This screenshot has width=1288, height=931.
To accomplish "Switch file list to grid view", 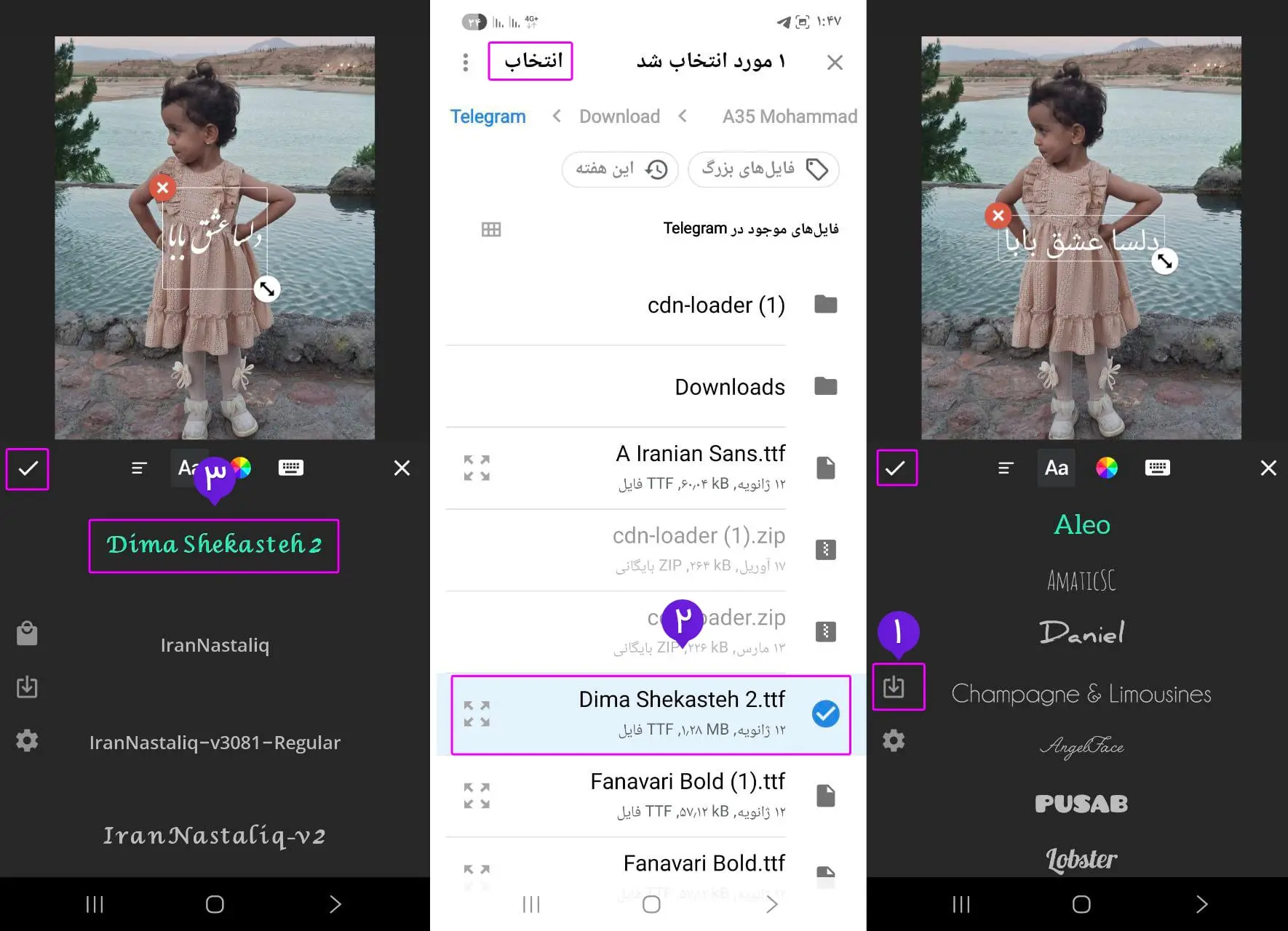I will [x=491, y=230].
